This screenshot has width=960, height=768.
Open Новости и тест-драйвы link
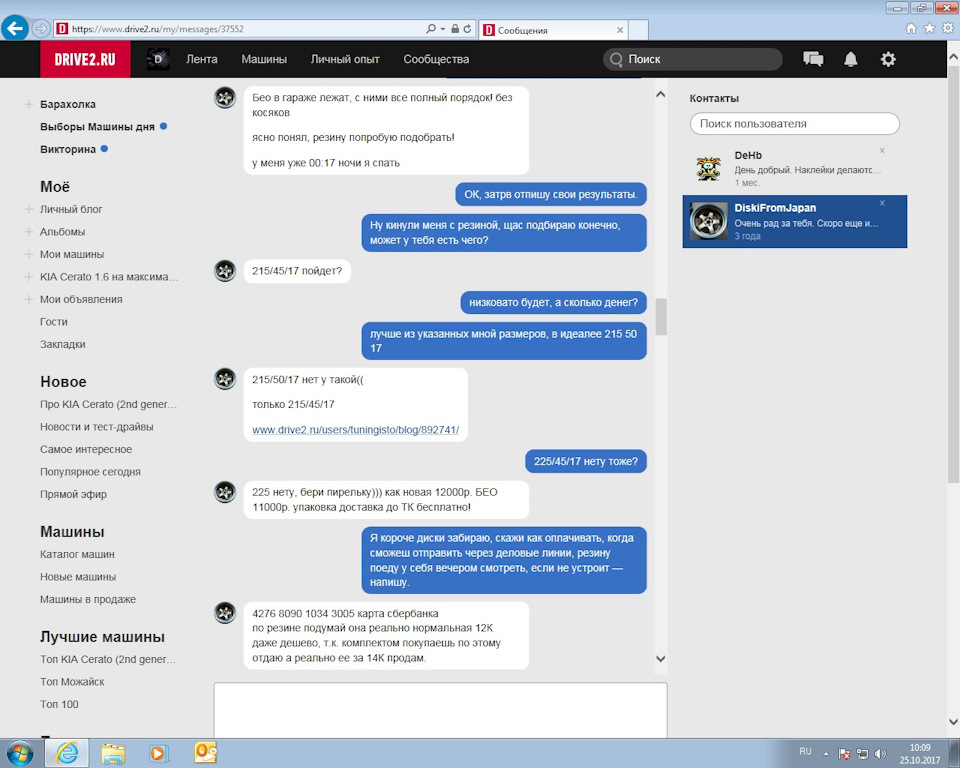[97, 427]
